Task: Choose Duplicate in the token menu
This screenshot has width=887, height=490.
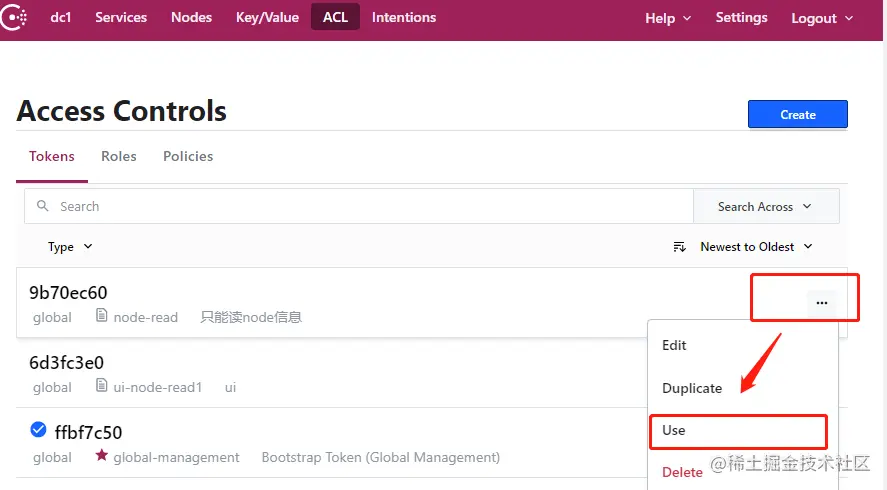Action: [x=692, y=388]
